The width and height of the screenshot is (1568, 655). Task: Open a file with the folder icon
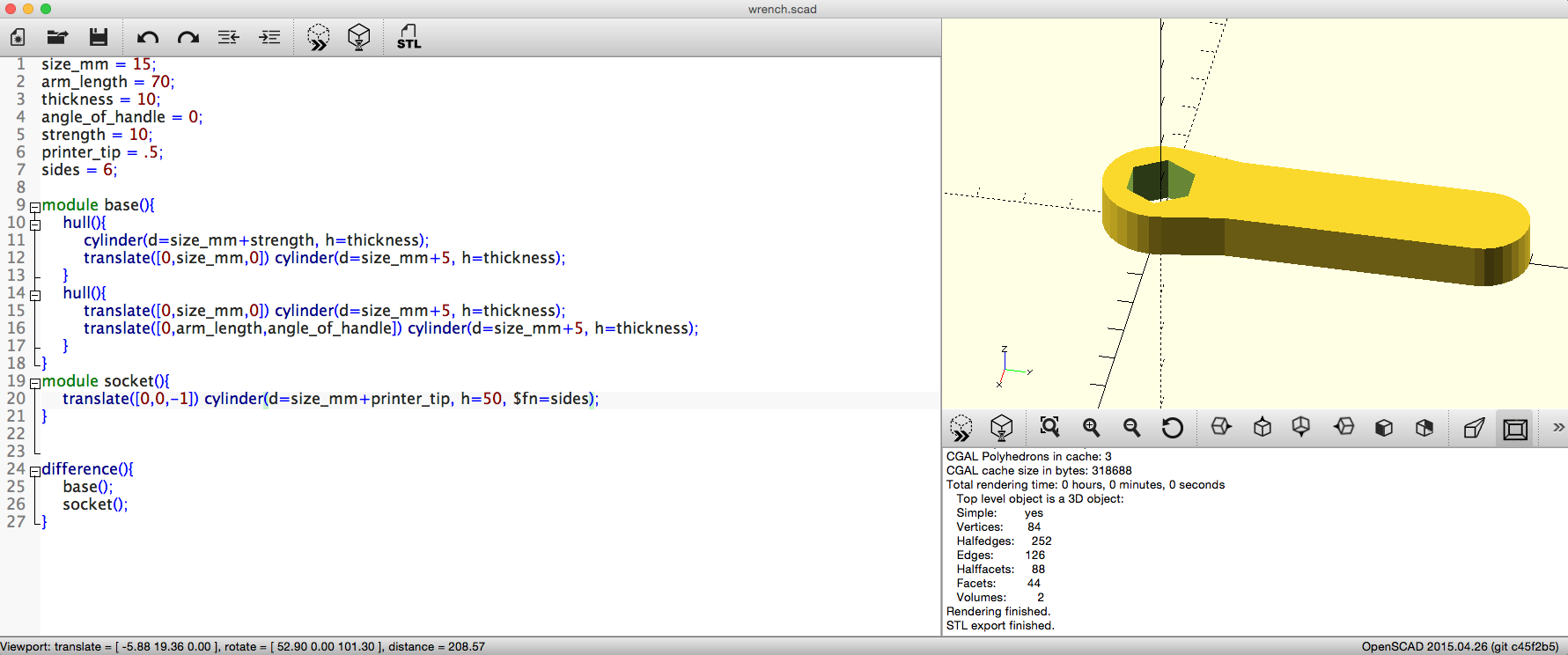pyautogui.click(x=57, y=37)
